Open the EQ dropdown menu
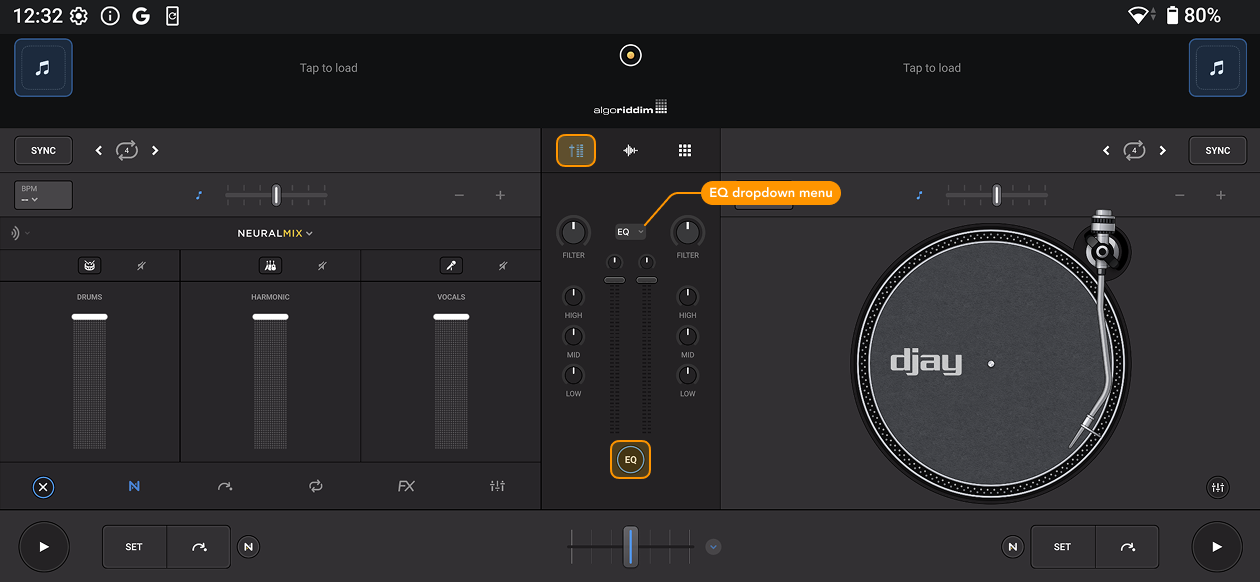 pyautogui.click(x=629, y=230)
